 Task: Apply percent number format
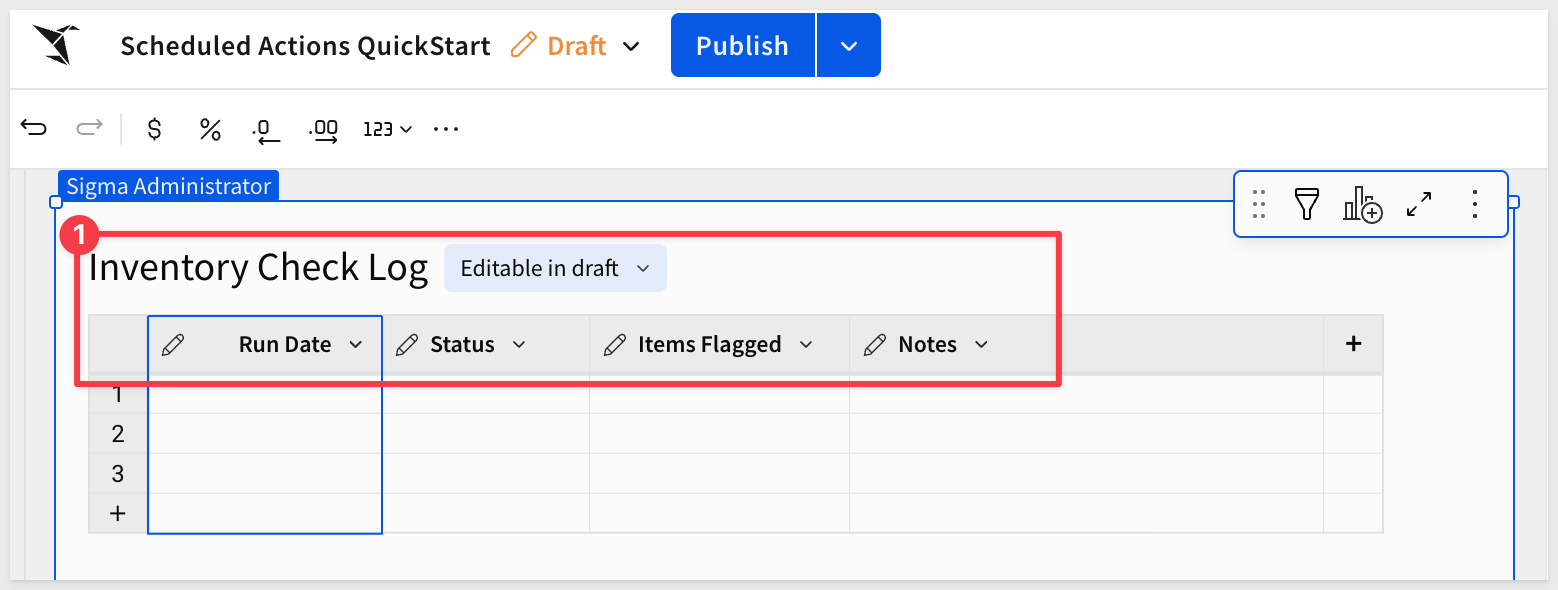pyautogui.click(x=210, y=129)
